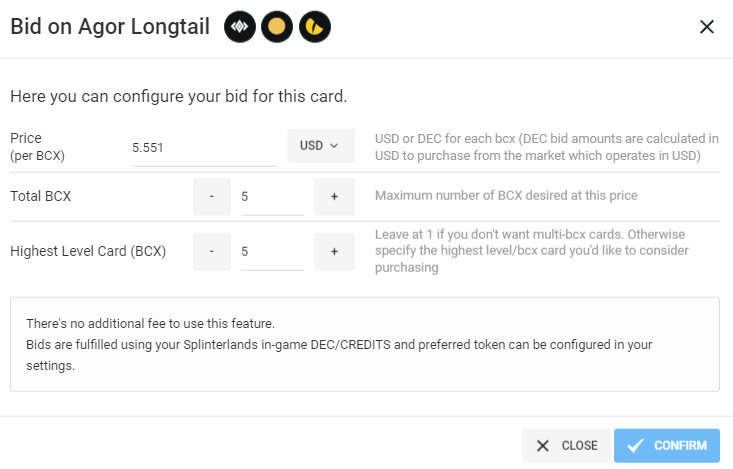733x469 pixels.
Task: Click the white diamond edition icon
Action: [x=240, y=27]
